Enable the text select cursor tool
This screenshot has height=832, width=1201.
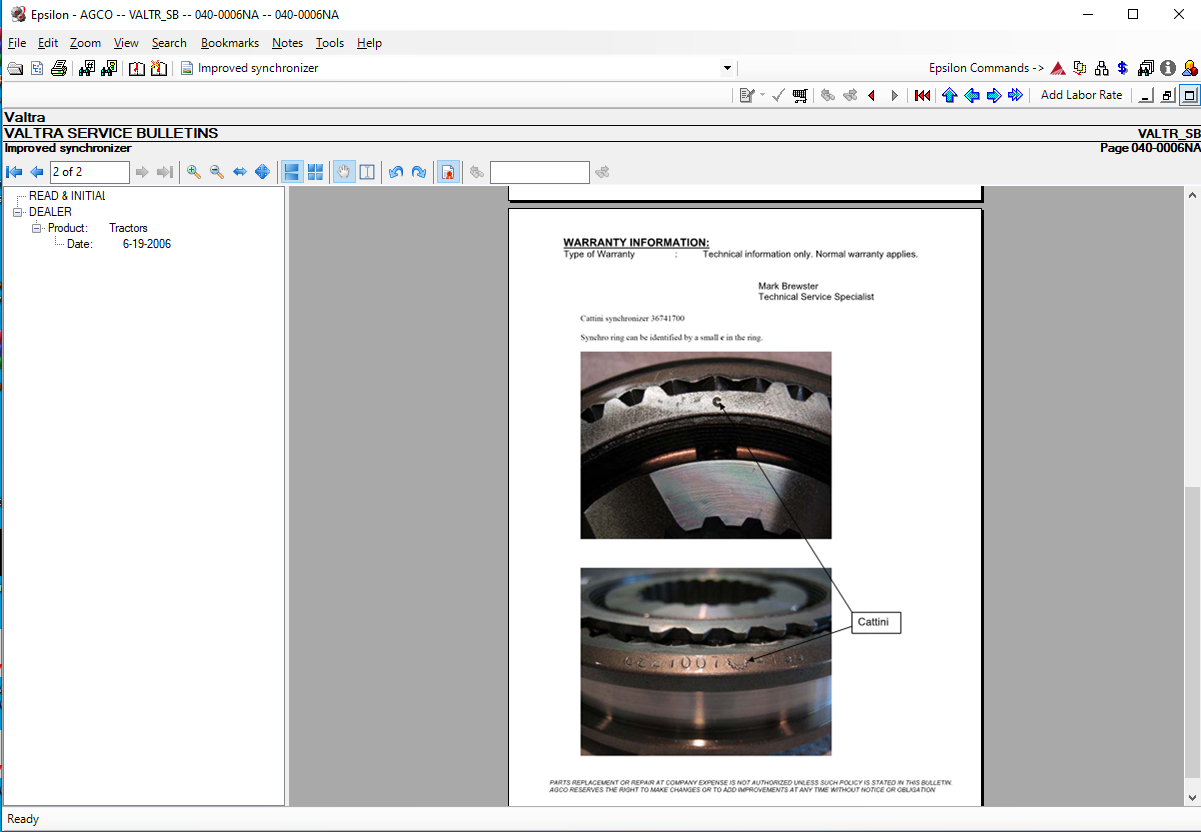click(x=367, y=172)
